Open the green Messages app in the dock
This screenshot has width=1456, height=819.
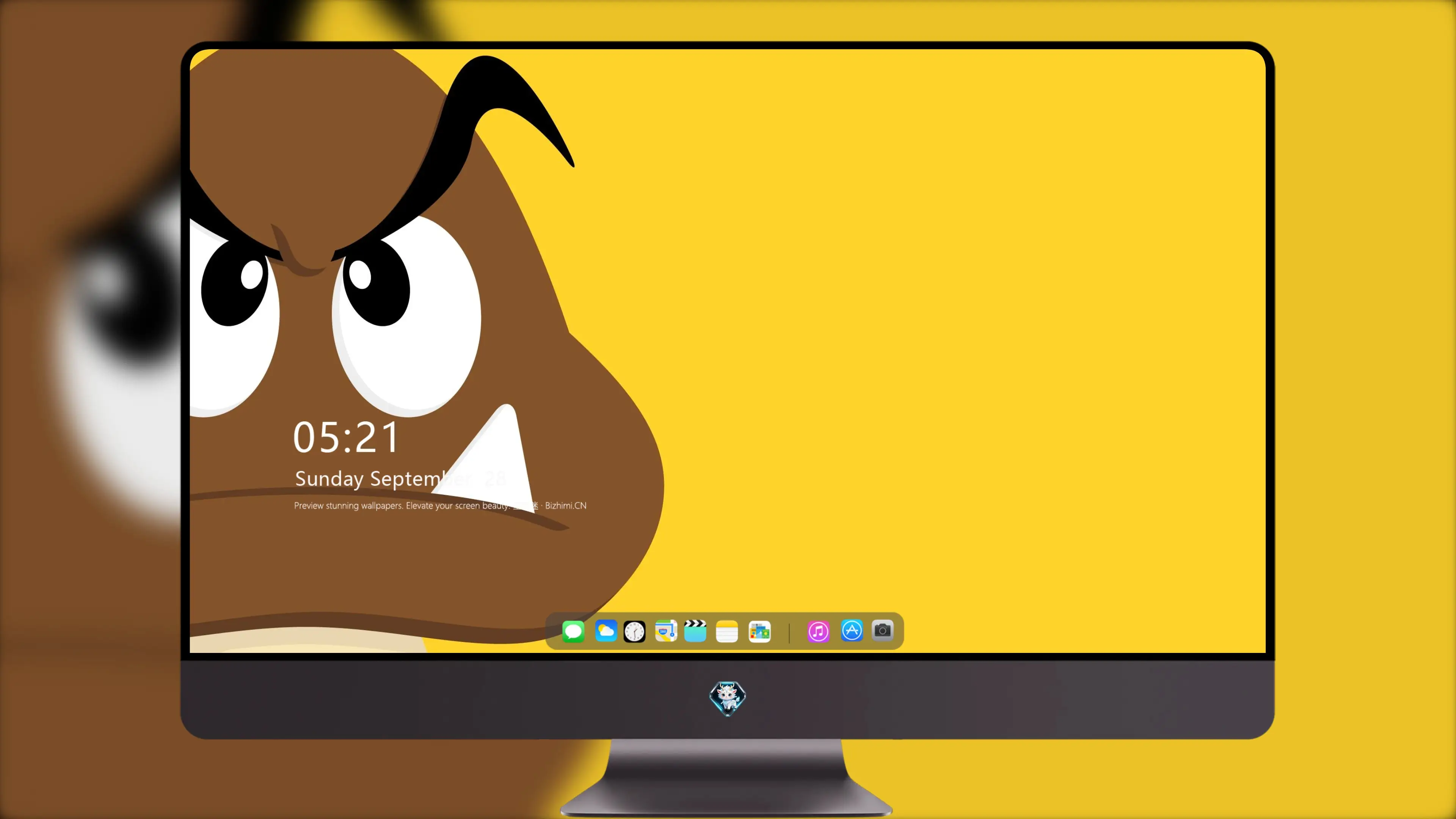(573, 631)
